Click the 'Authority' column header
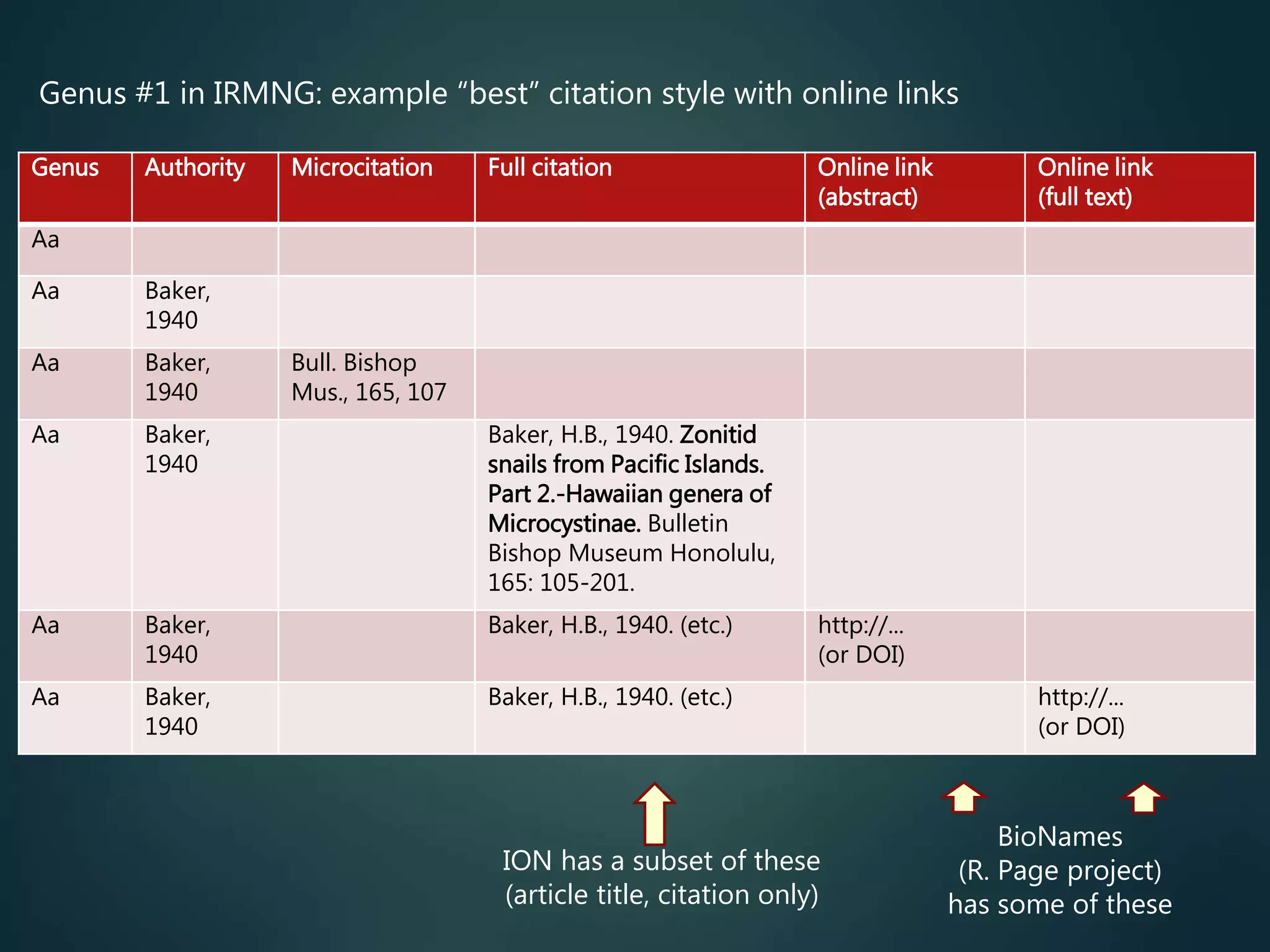1270x952 pixels. point(205,187)
